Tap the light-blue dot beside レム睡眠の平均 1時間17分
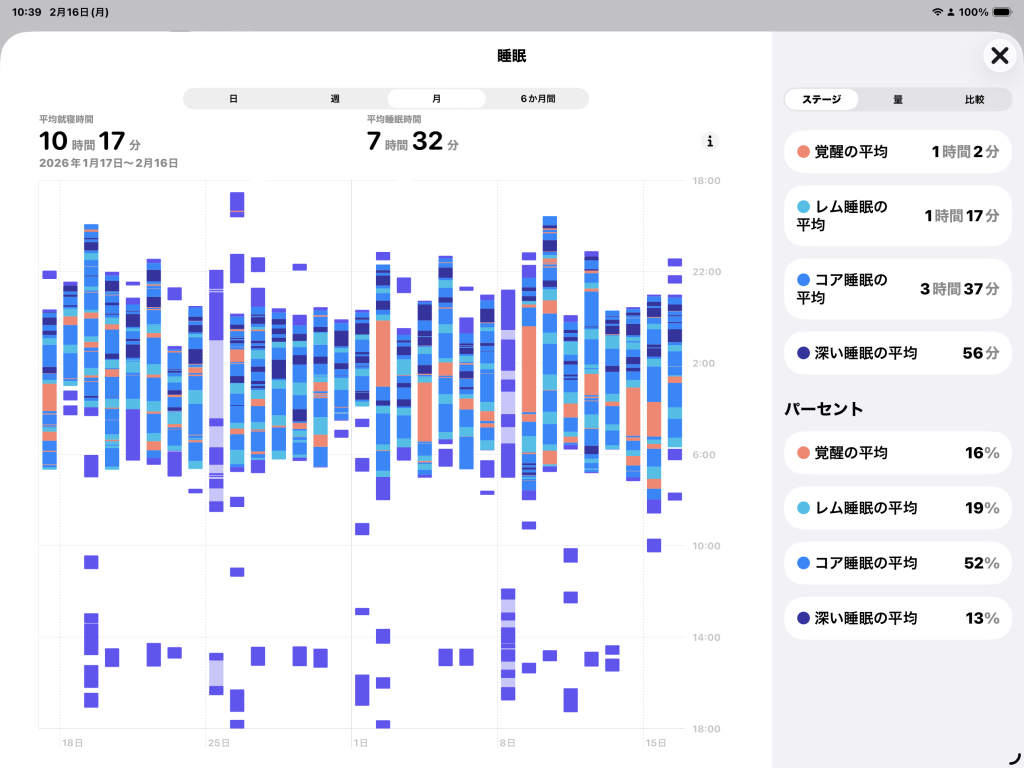The width and height of the screenshot is (1024, 768). pos(803,207)
